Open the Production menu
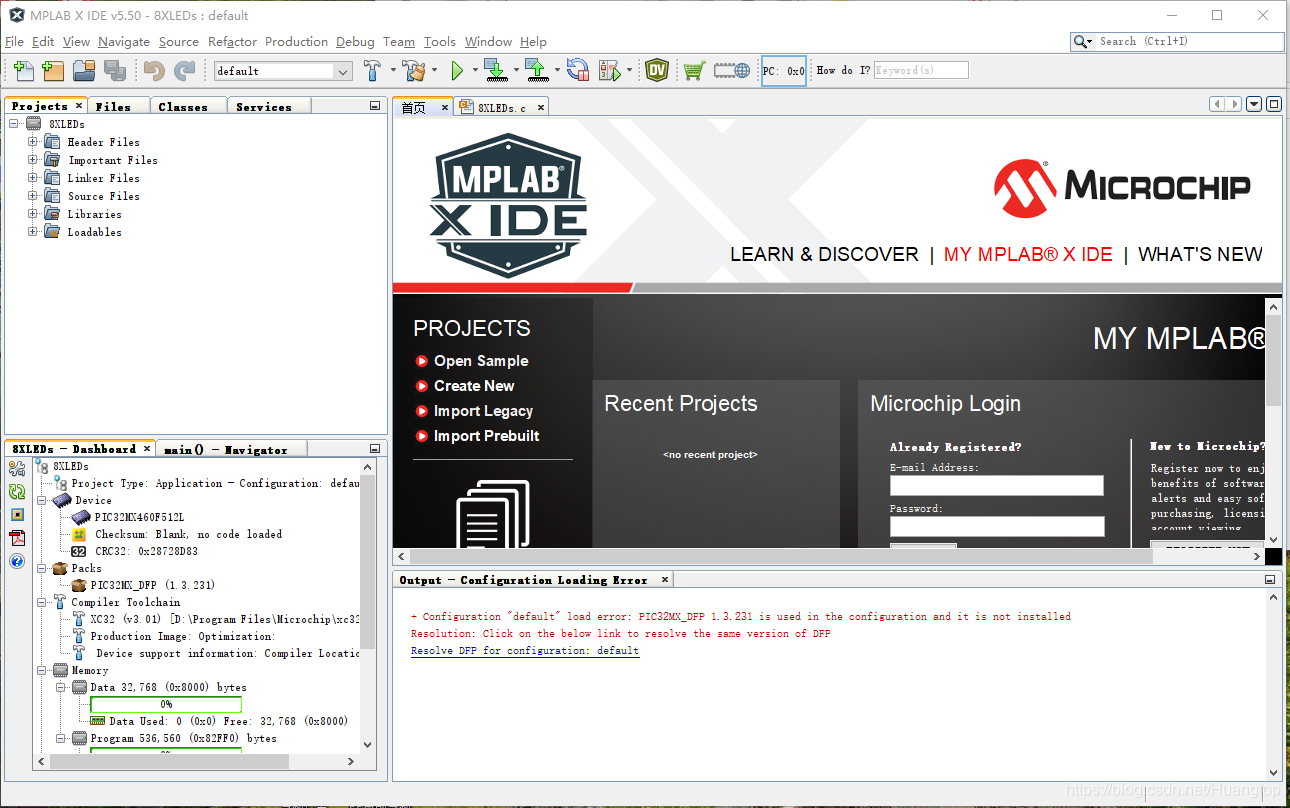 [x=296, y=42]
